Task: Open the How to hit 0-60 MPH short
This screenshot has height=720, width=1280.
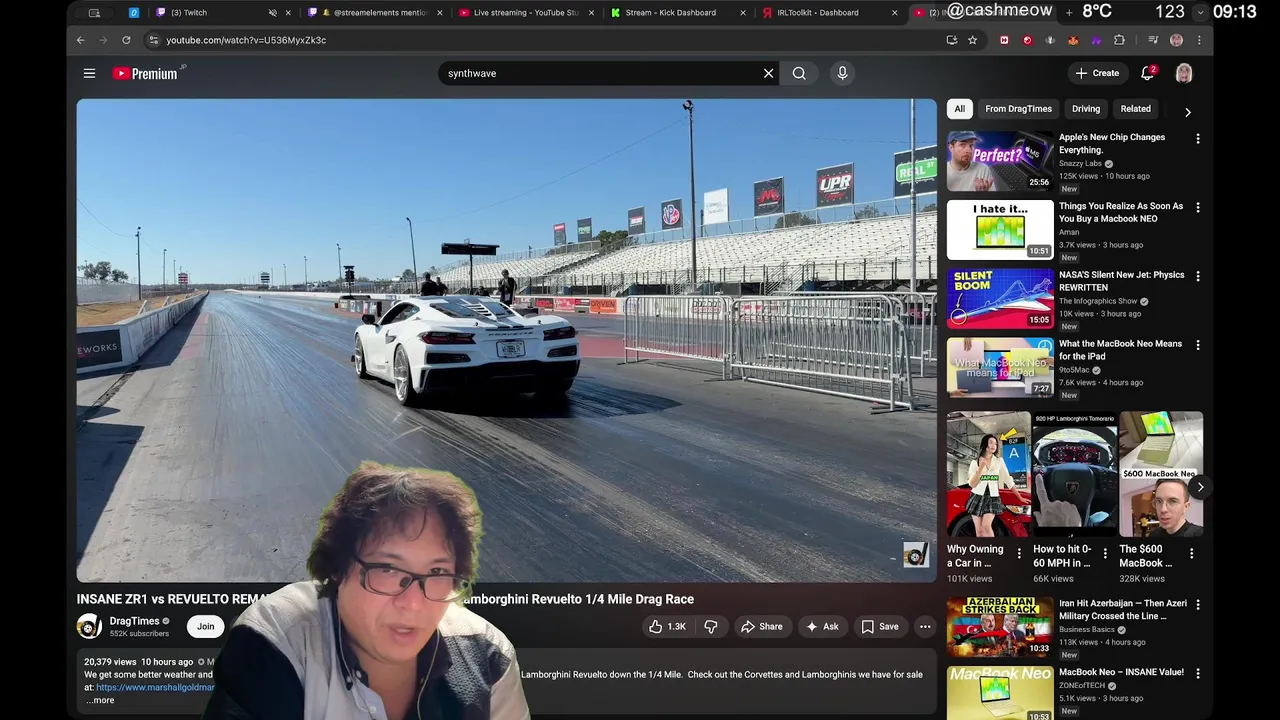Action: (x=1075, y=475)
